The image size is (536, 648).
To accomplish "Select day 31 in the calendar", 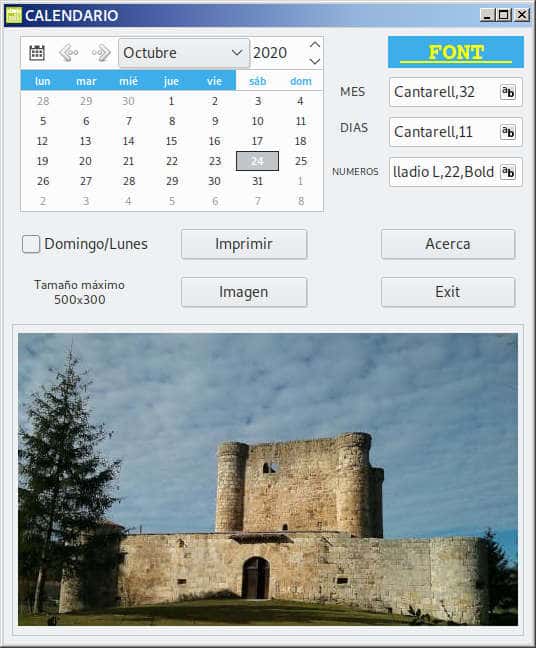I will (x=257, y=181).
